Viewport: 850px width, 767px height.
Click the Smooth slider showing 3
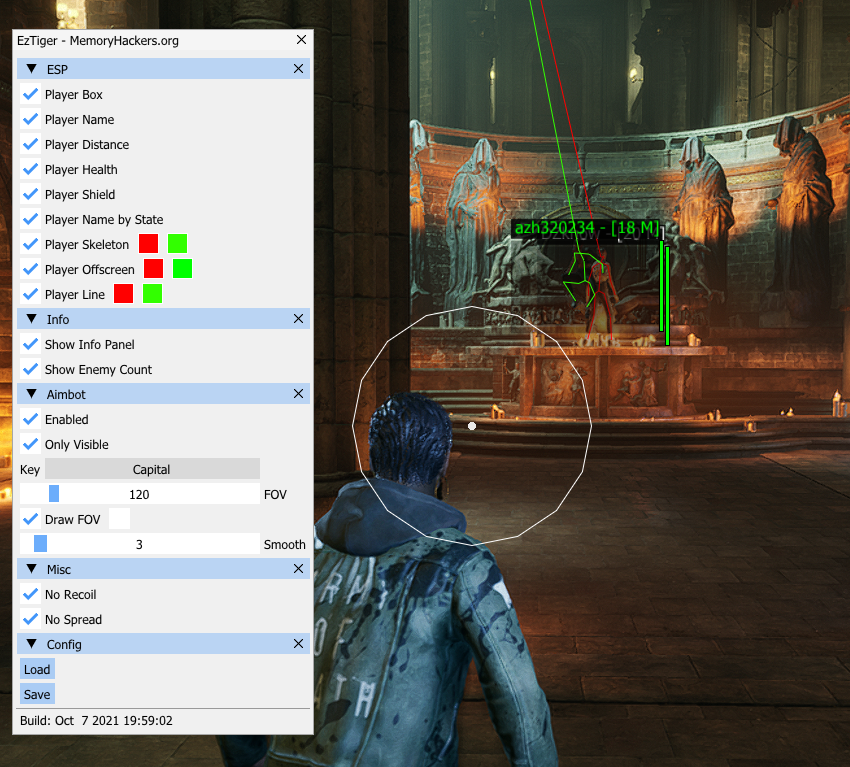(140, 544)
